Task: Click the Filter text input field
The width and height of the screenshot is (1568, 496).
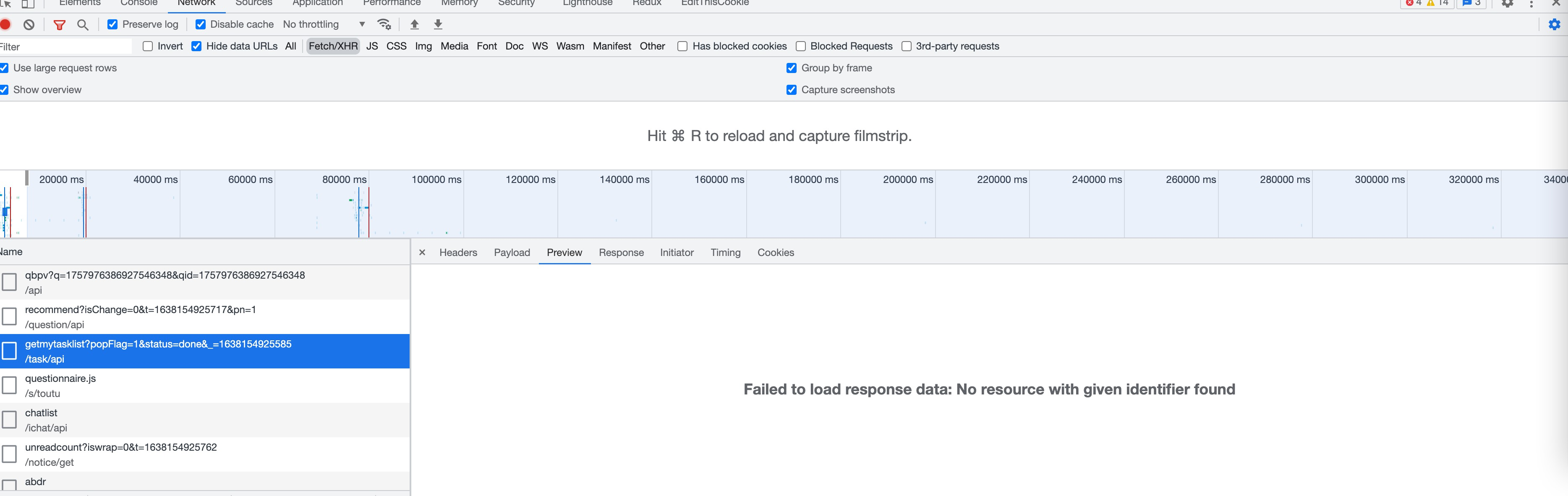Action: pos(66,47)
